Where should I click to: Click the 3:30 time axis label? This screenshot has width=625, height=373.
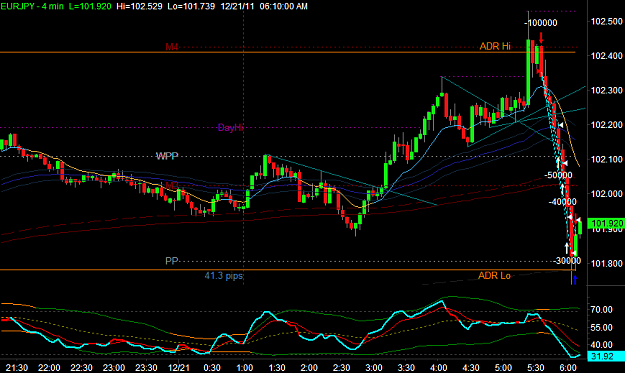pos(406,368)
